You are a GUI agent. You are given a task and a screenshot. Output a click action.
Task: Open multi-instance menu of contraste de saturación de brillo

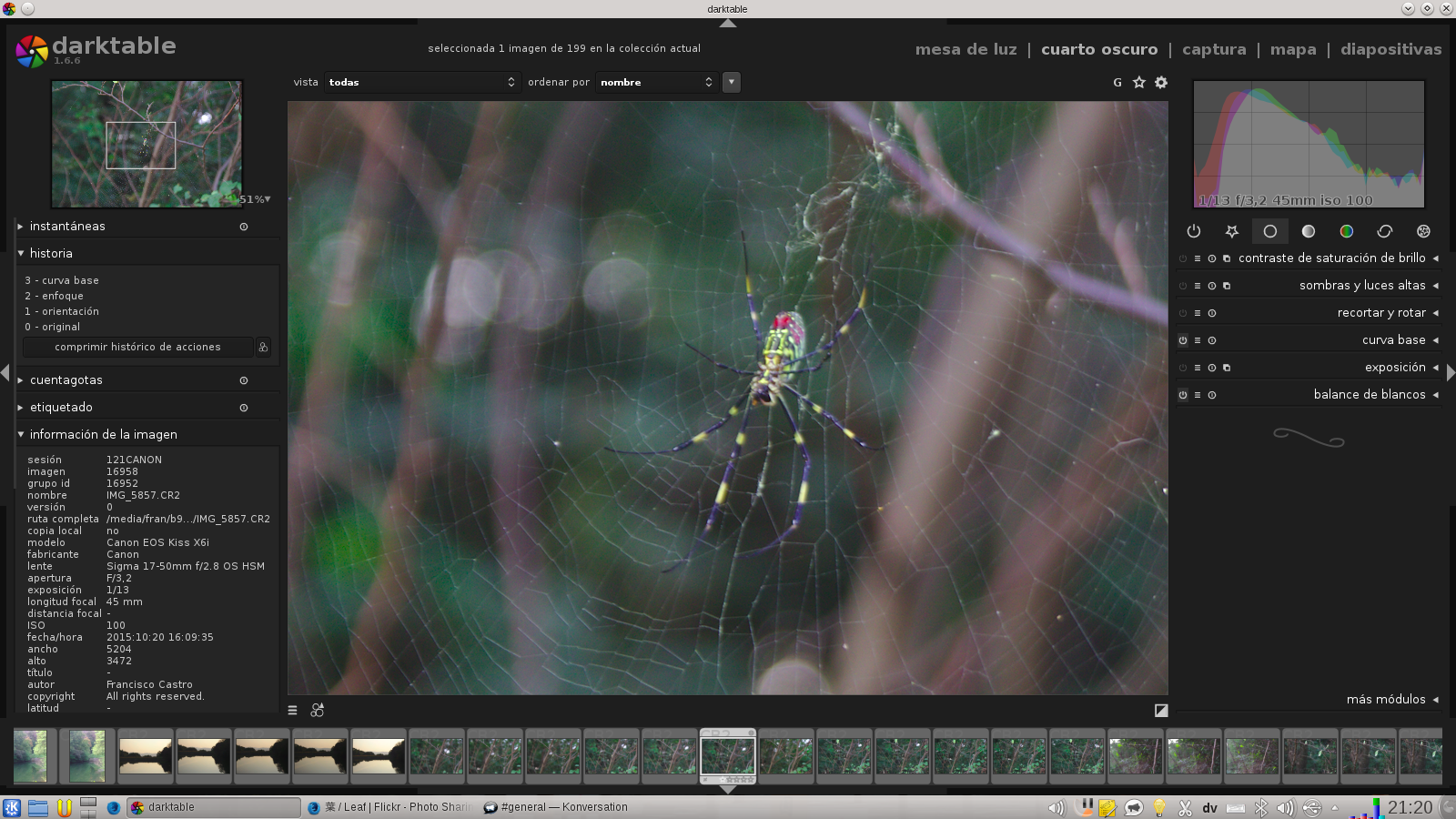click(x=1227, y=258)
